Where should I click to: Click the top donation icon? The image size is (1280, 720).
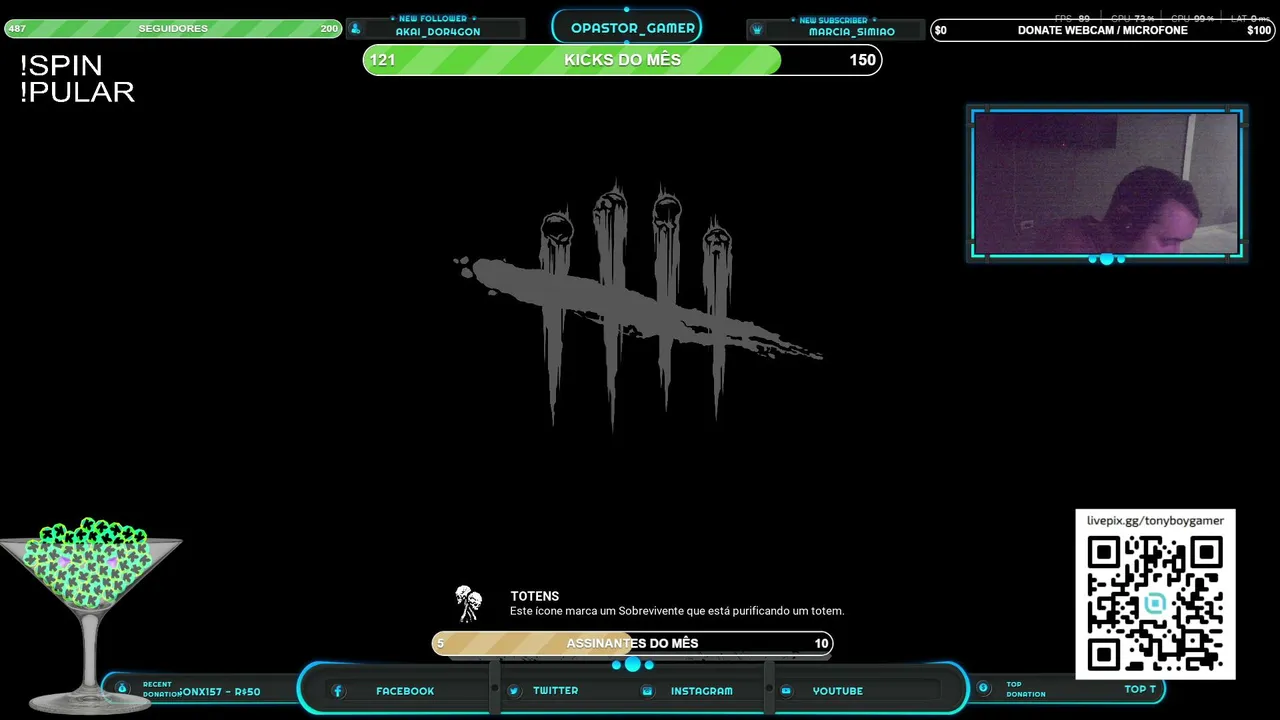(x=983, y=688)
